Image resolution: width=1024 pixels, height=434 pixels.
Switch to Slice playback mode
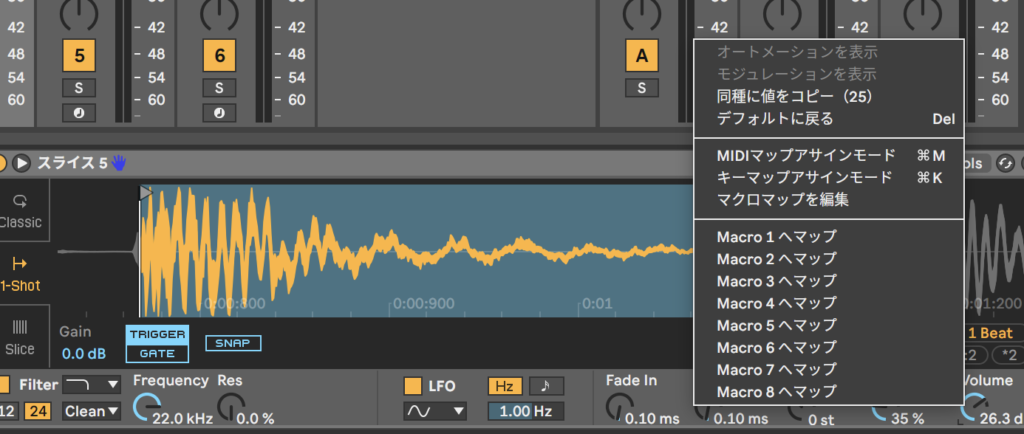coord(20,336)
